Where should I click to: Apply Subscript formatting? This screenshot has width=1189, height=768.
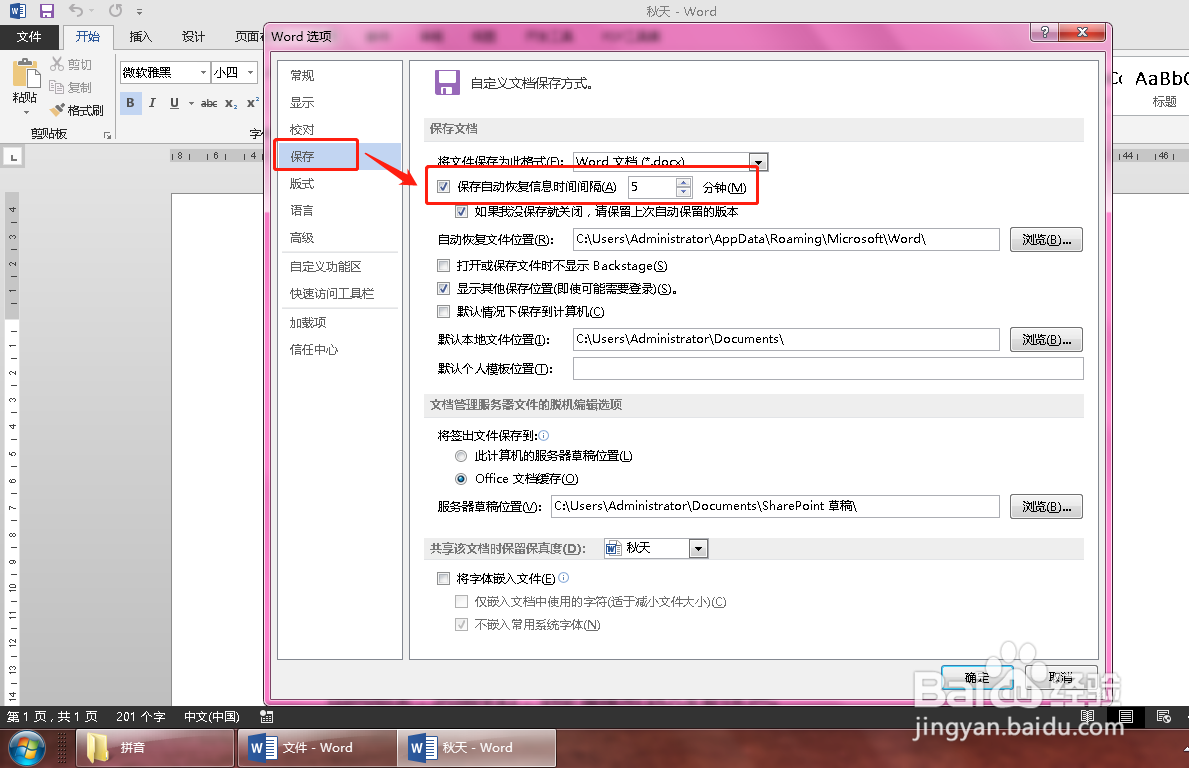pyautogui.click(x=231, y=103)
